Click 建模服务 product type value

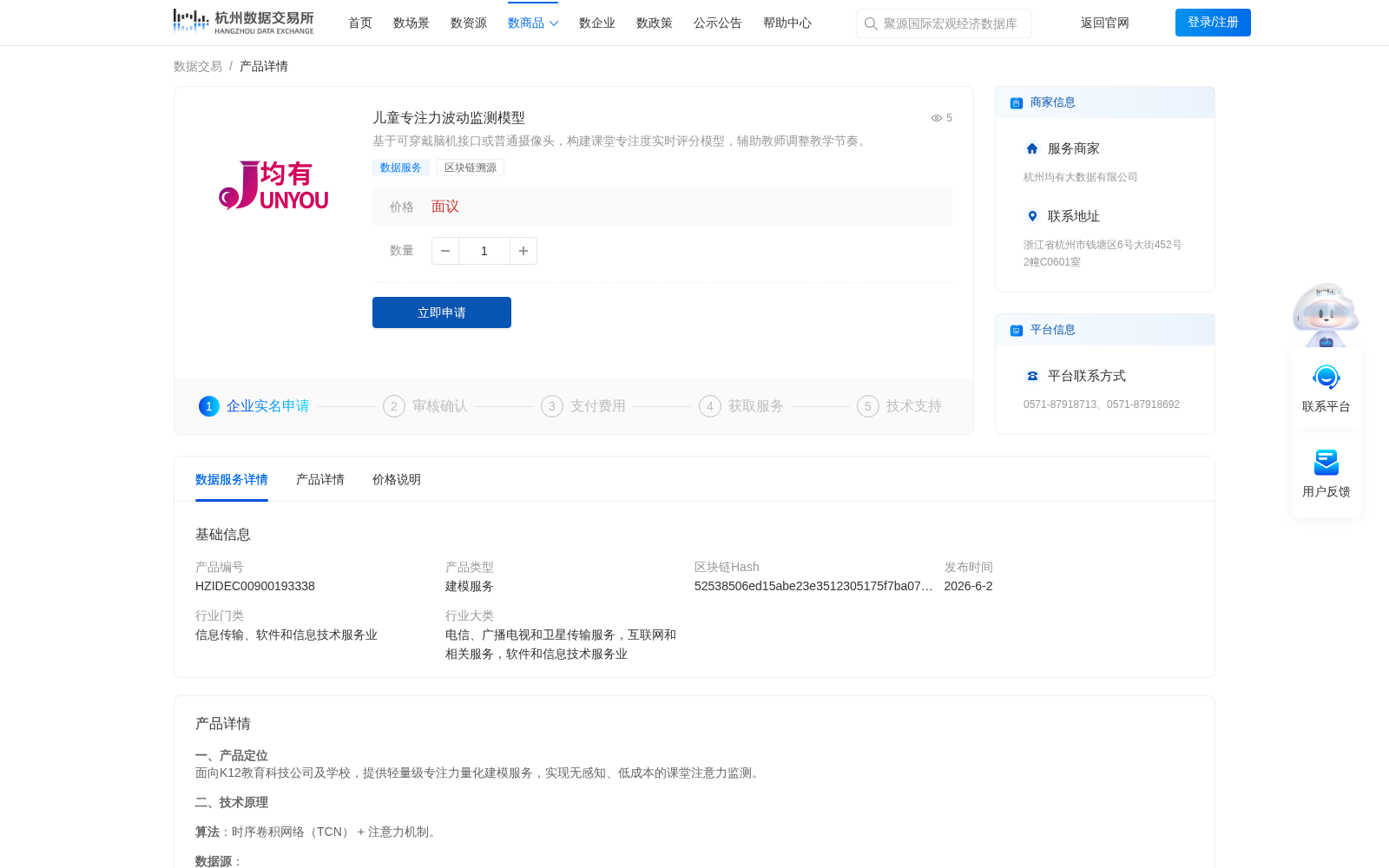pos(470,586)
